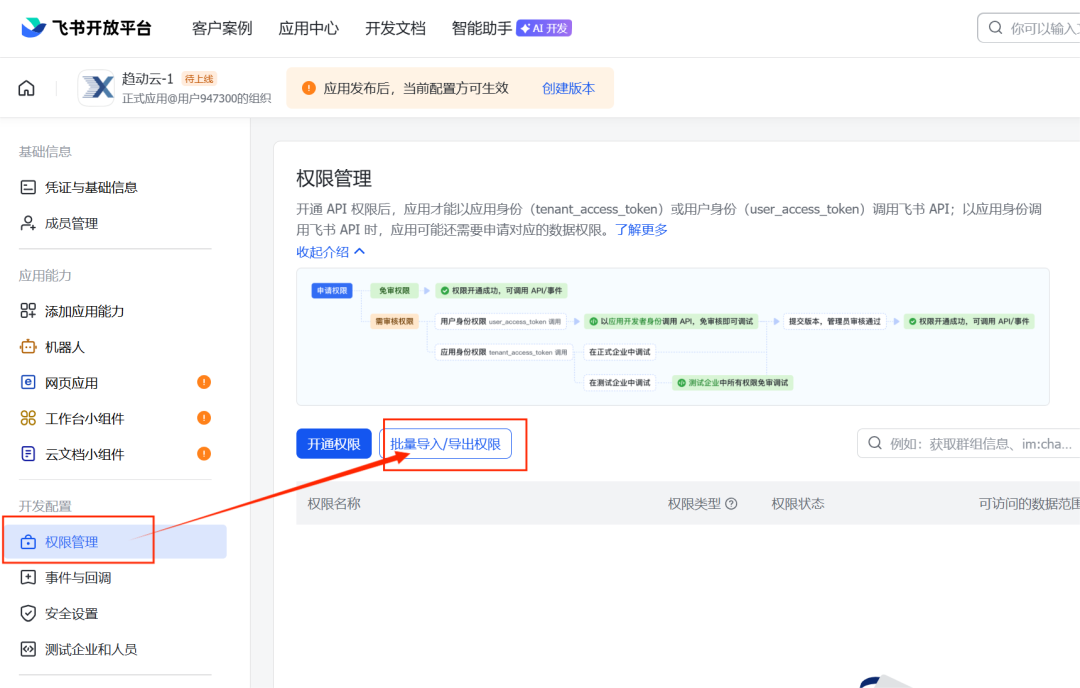Click the 权限状态 column header
This screenshot has width=1080, height=688.
point(798,503)
